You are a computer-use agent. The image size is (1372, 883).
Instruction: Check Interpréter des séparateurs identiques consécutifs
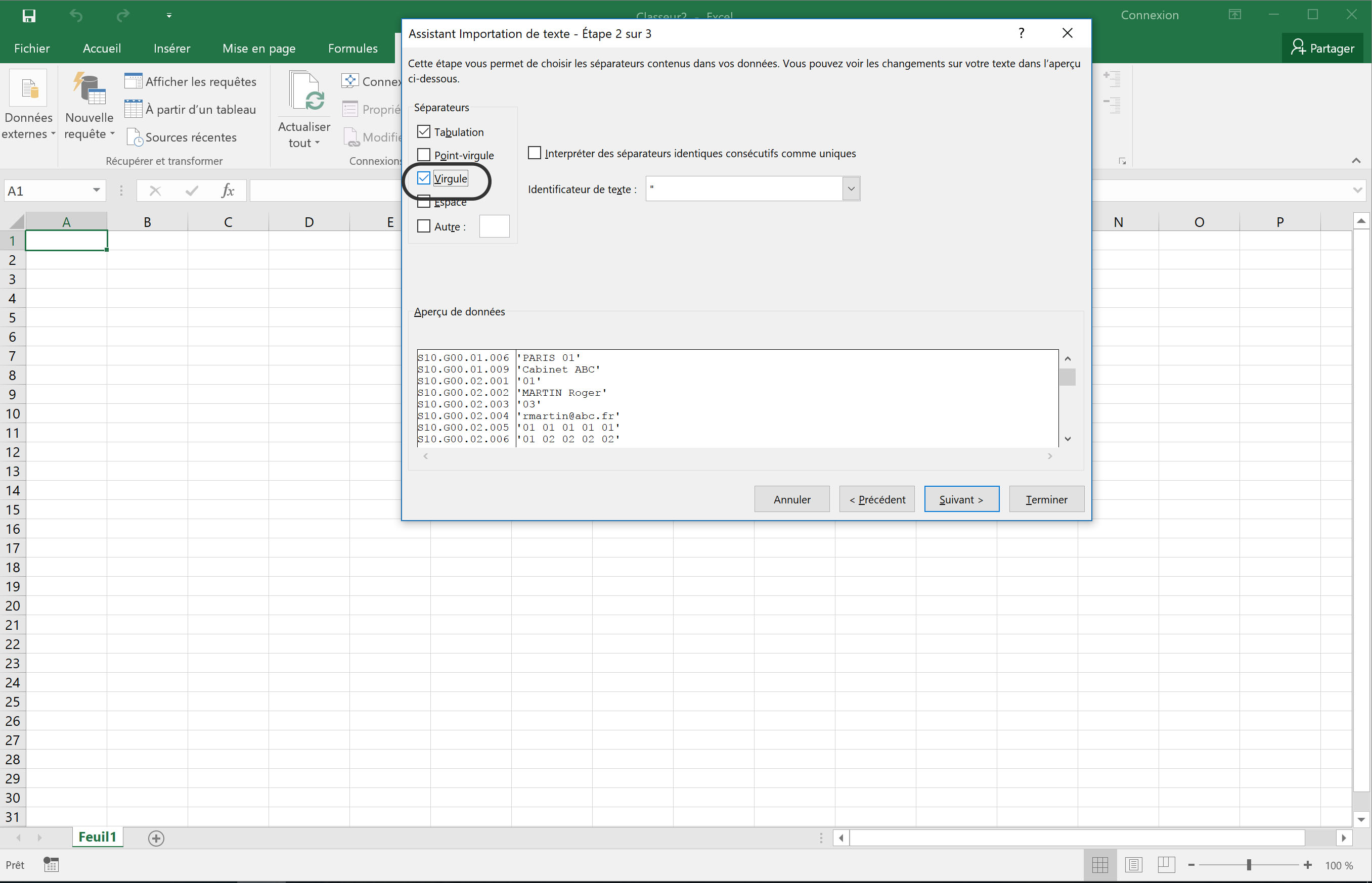(x=535, y=153)
